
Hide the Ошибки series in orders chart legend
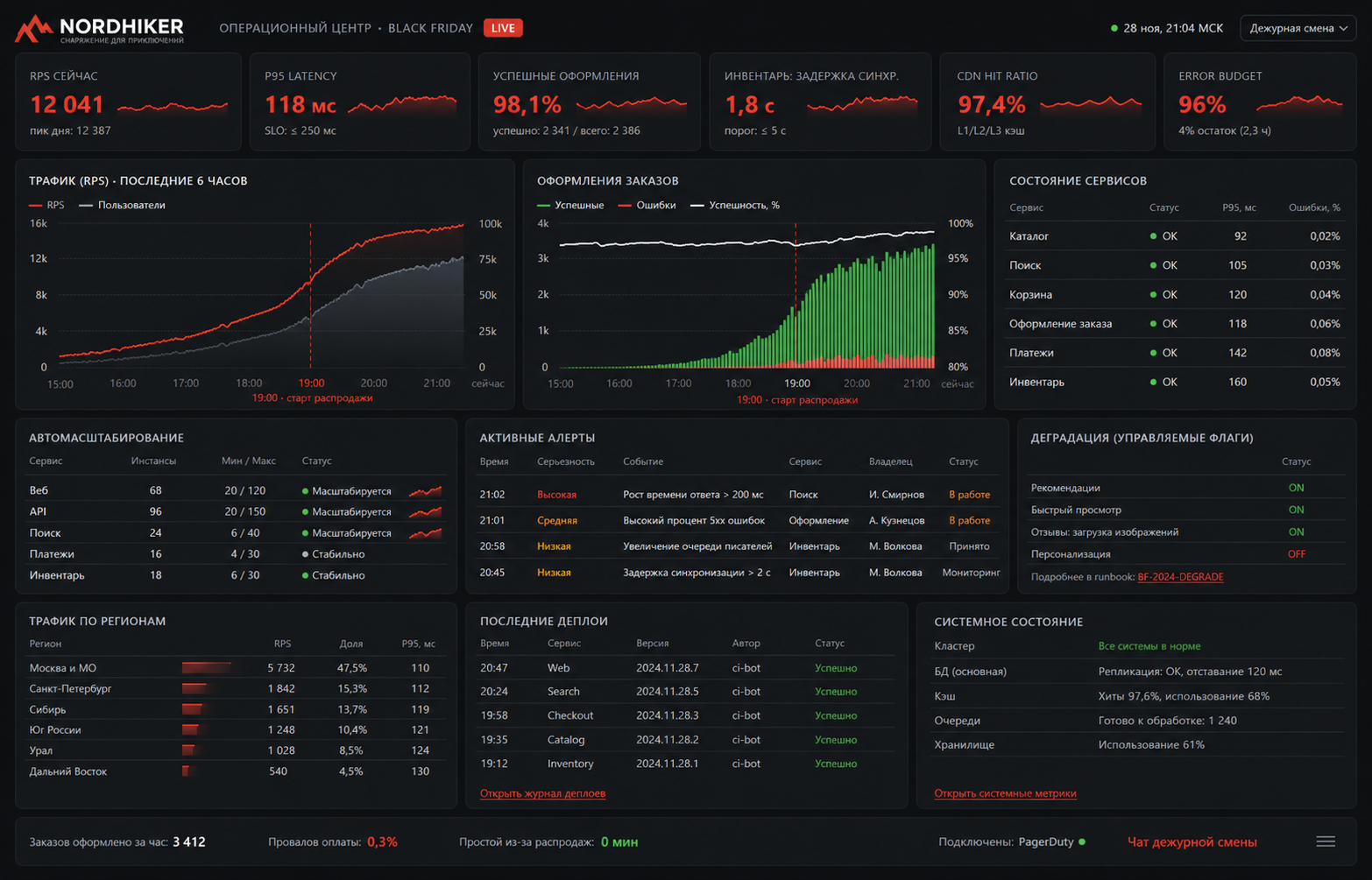(647, 205)
